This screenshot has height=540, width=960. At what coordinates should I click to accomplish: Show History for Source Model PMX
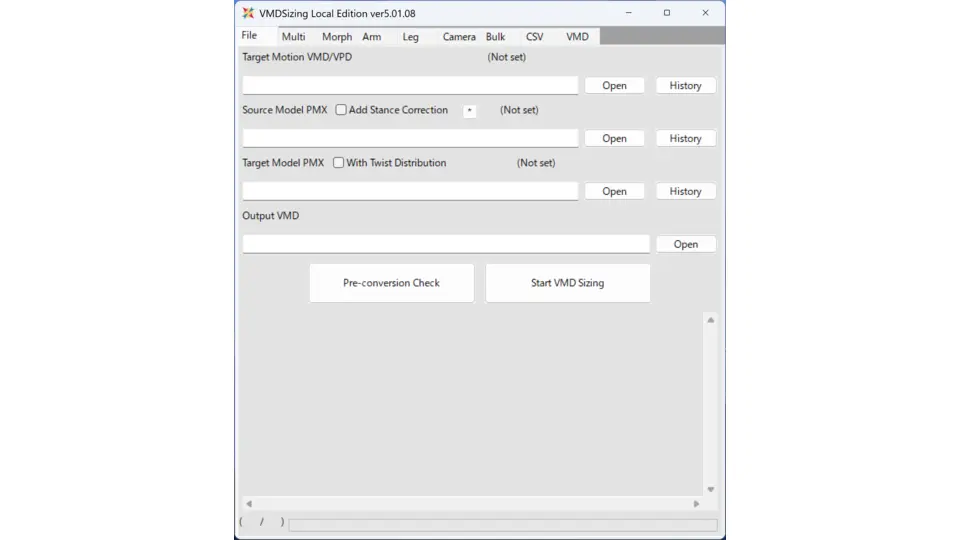[685, 138]
